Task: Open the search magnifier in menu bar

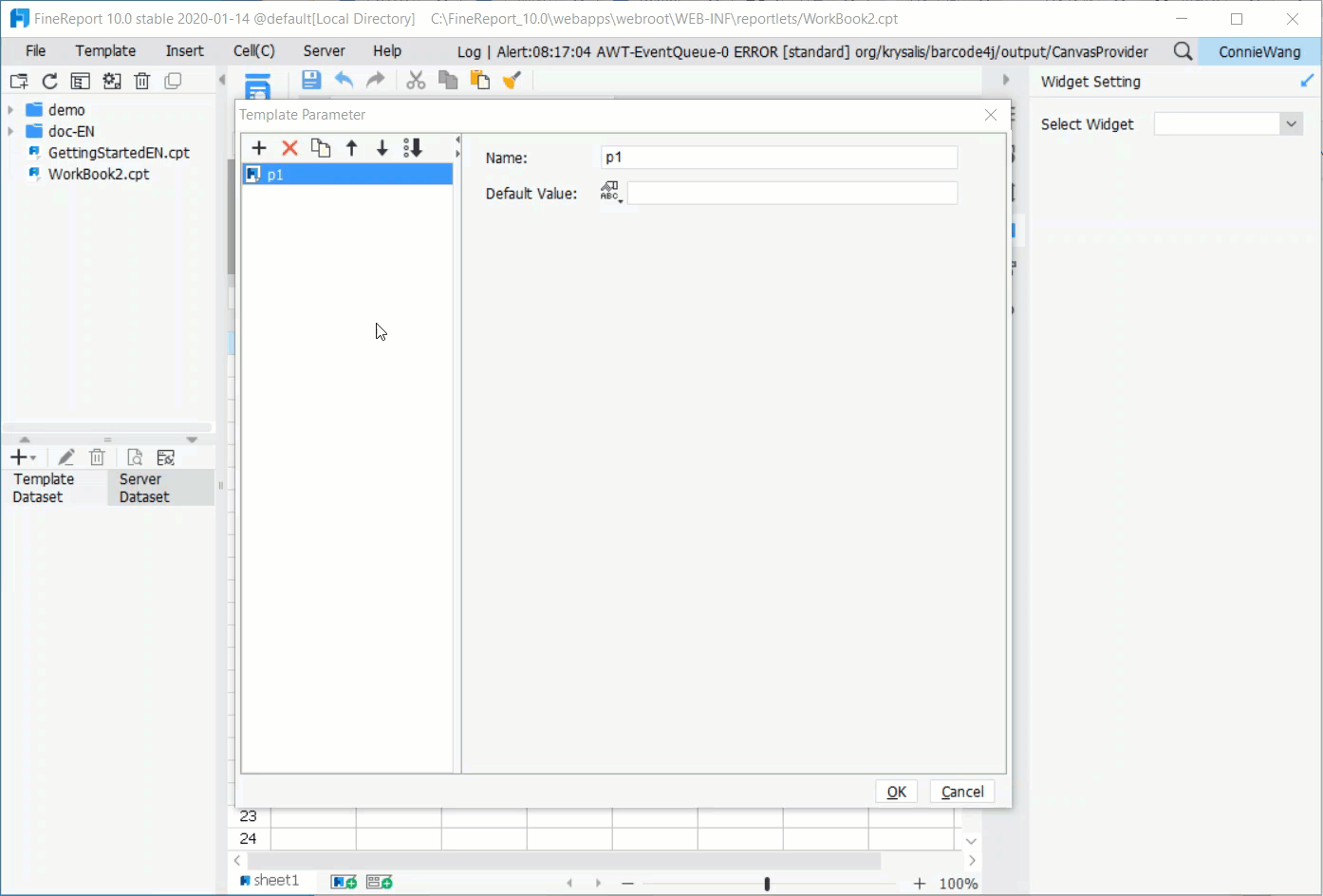Action: coord(1183,51)
